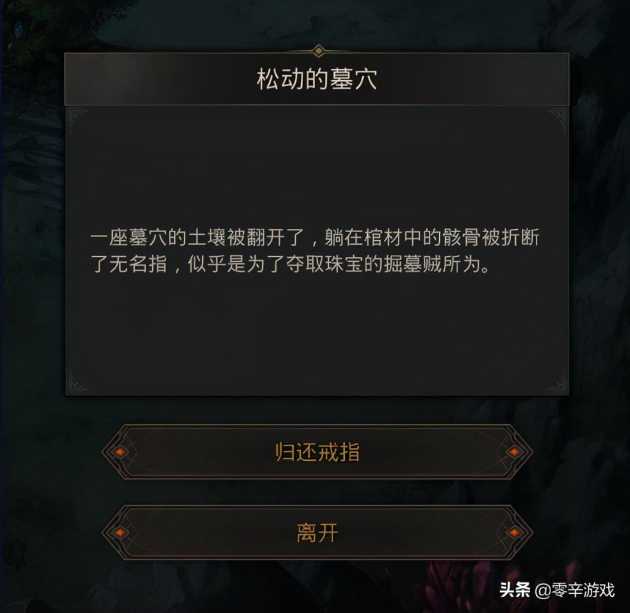Choose the 归还戒指 option
630x613 pixels.
click(x=317, y=452)
